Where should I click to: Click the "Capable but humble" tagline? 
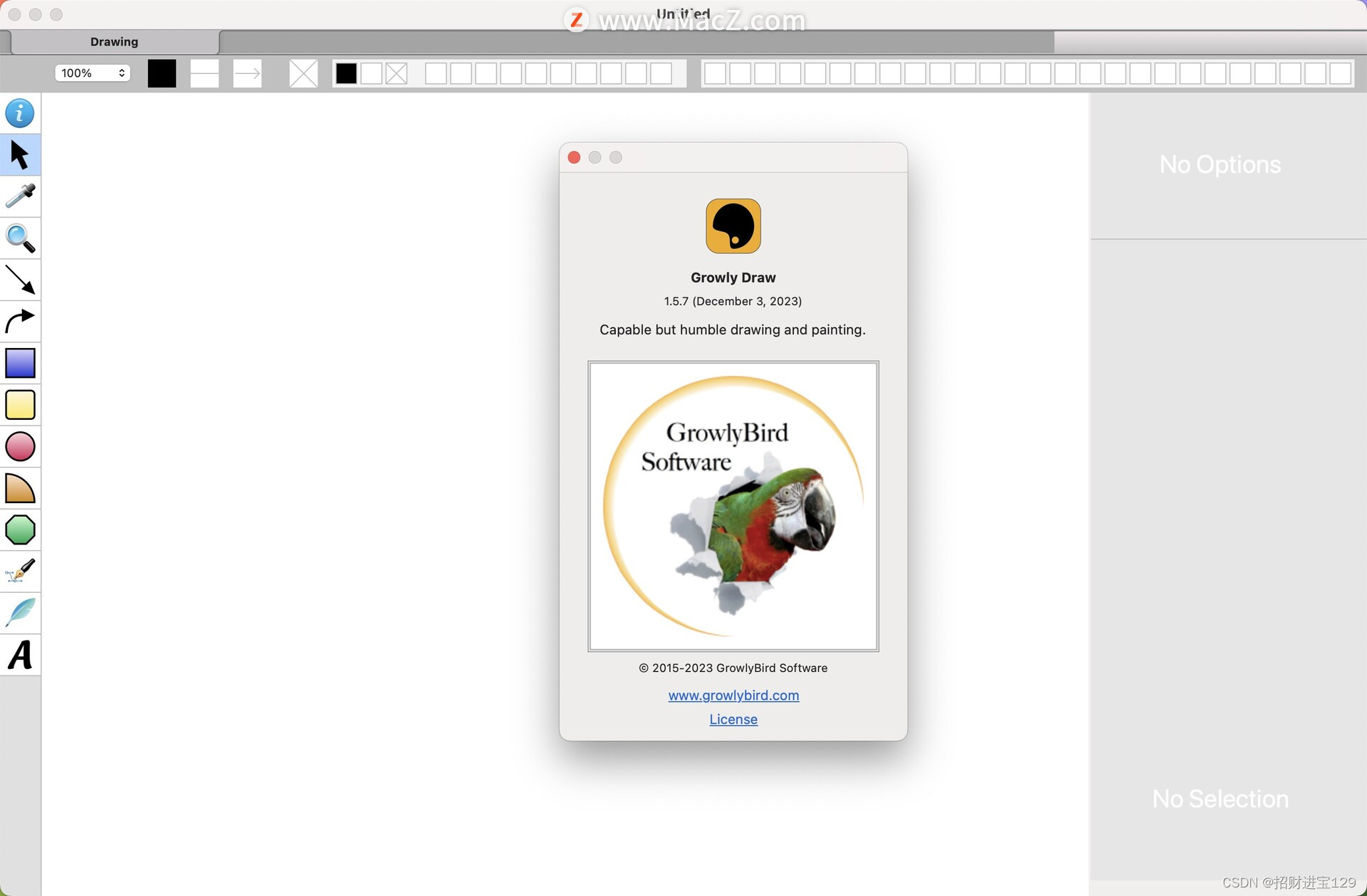click(x=733, y=330)
